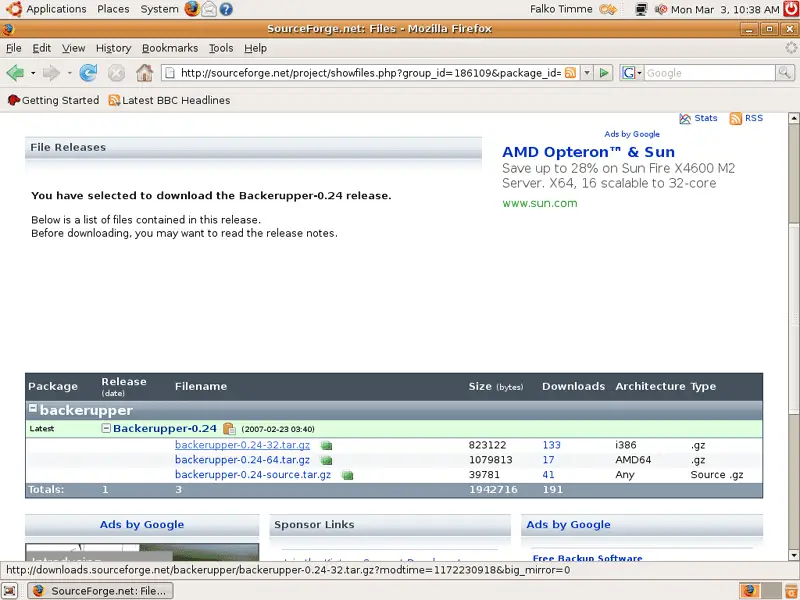Launch Firefox from the top panel icon
Image resolution: width=800 pixels, height=600 pixels.
192,9
